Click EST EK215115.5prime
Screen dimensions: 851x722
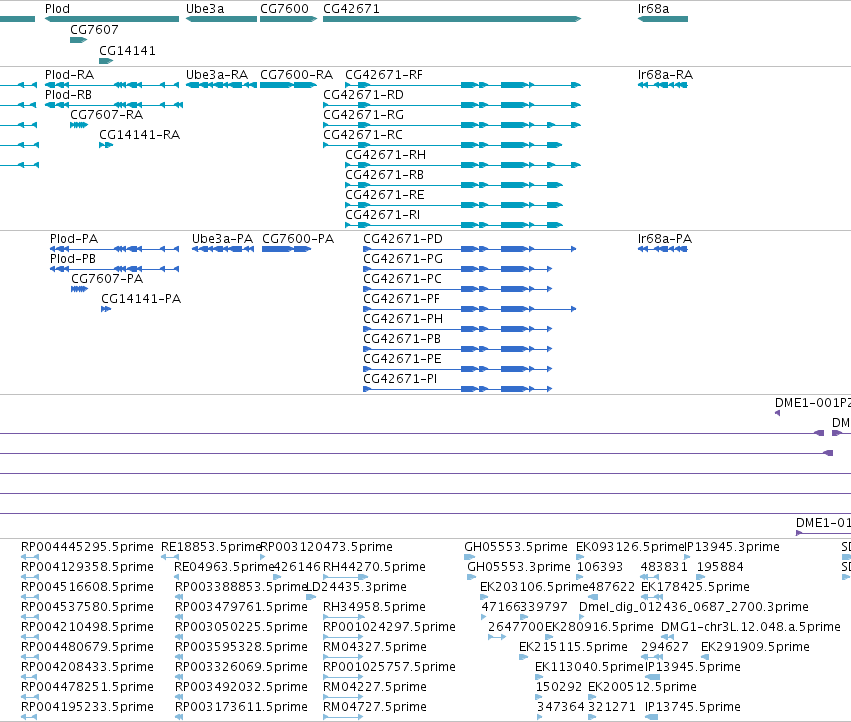click(573, 647)
